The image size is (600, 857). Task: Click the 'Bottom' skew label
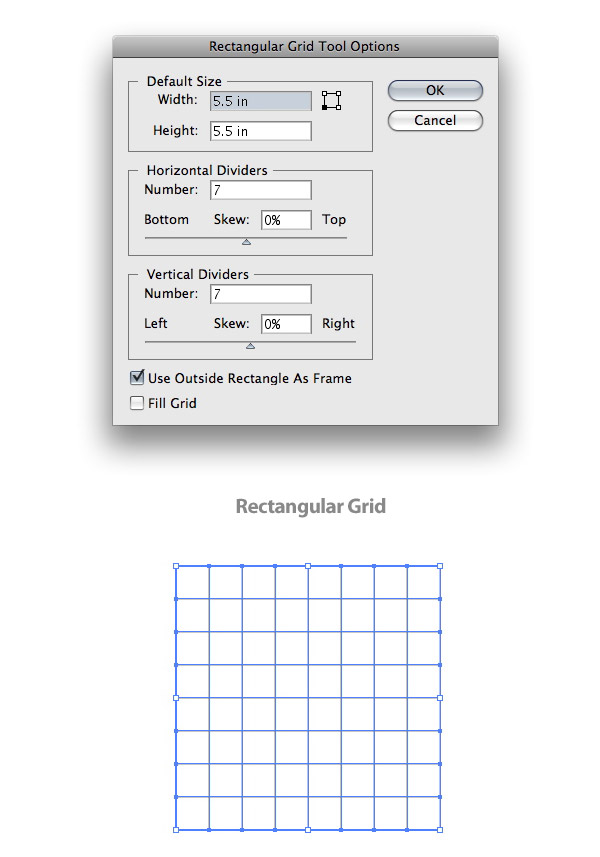coord(167,220)
